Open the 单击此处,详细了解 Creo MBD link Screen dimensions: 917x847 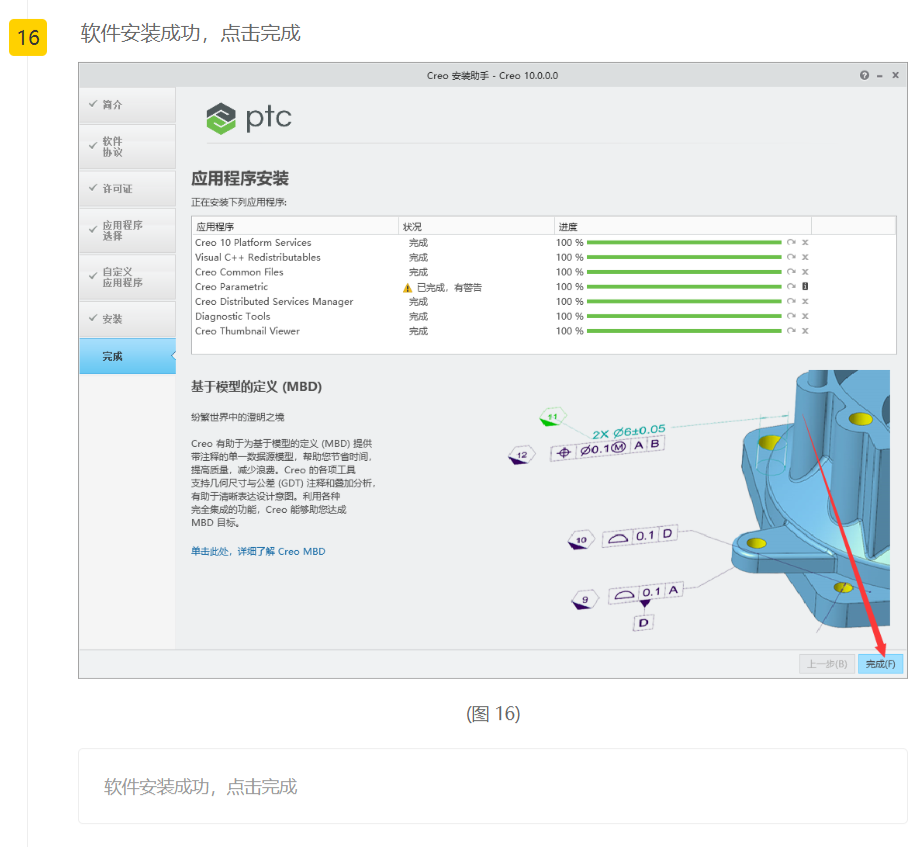pos(258,552)
